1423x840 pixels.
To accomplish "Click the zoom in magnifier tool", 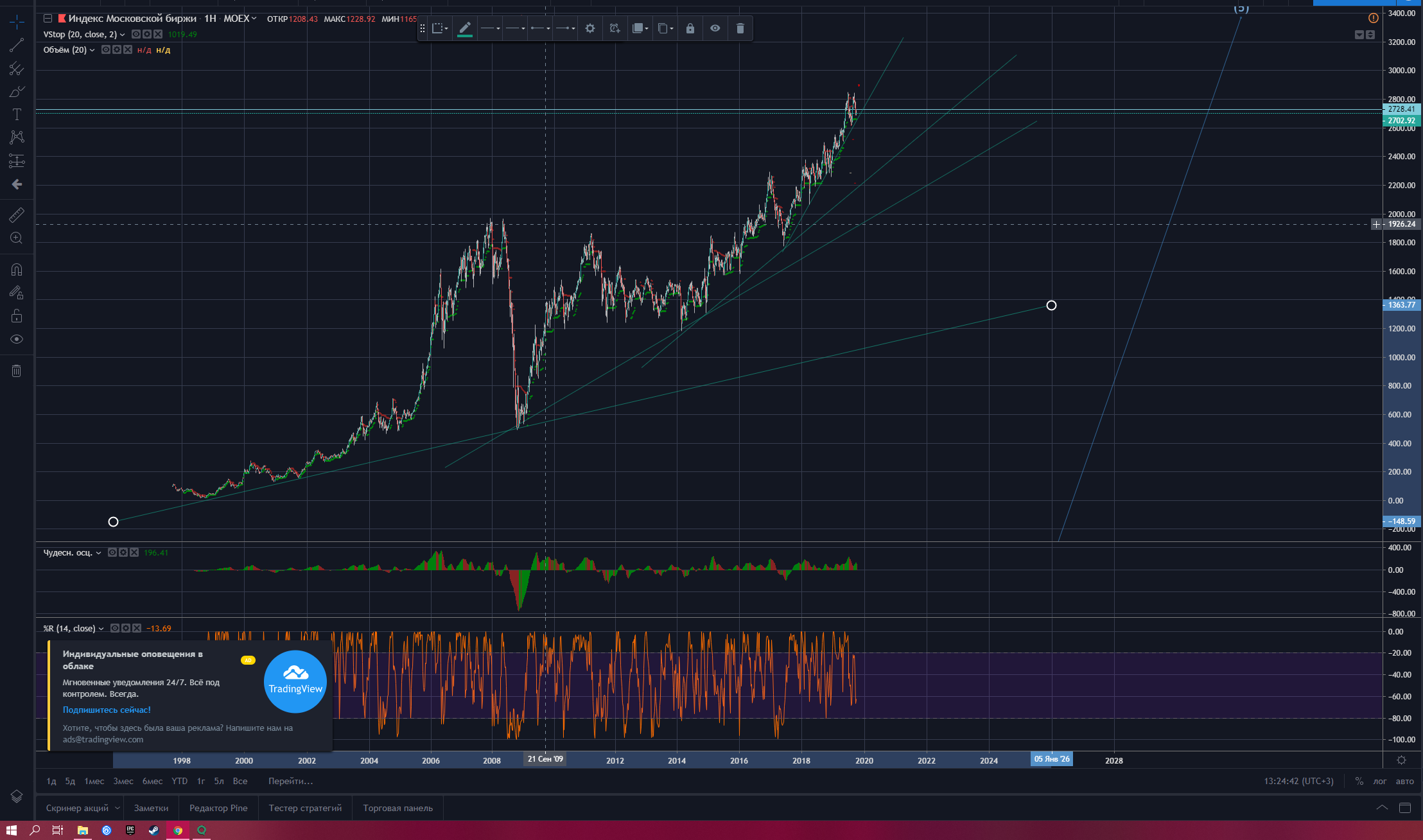I will point(17,238).
